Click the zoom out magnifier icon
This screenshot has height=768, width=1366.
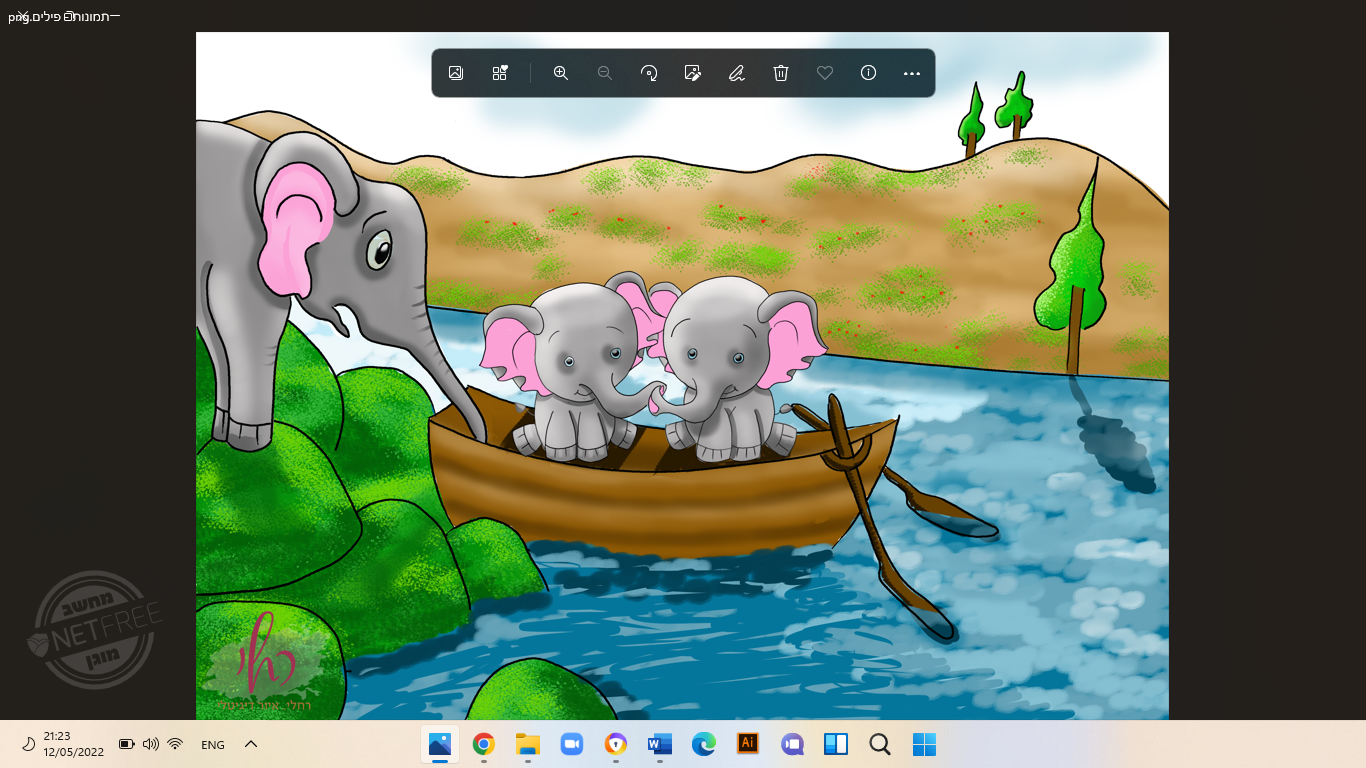coord(605,73)
